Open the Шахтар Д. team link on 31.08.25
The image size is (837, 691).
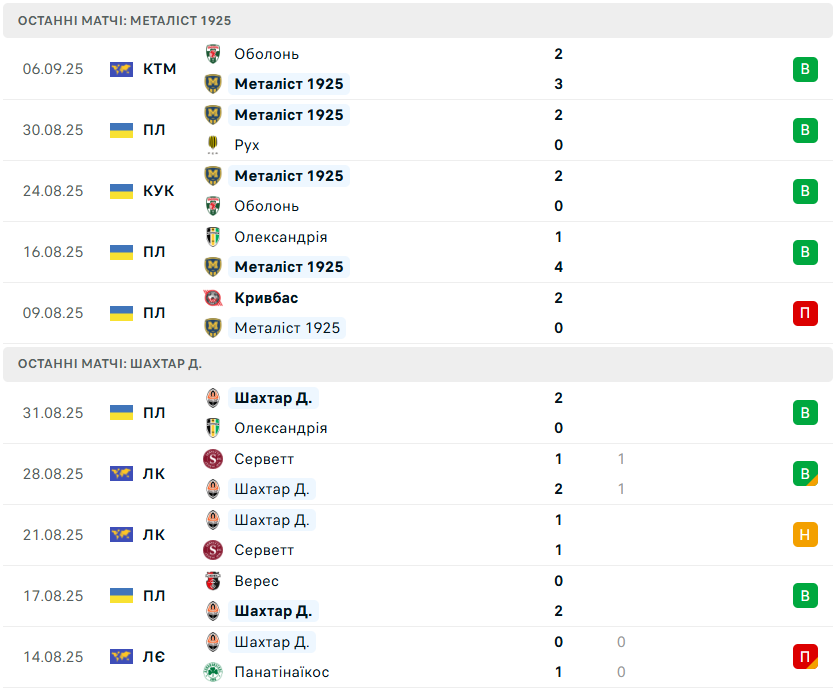pos(273,398)
